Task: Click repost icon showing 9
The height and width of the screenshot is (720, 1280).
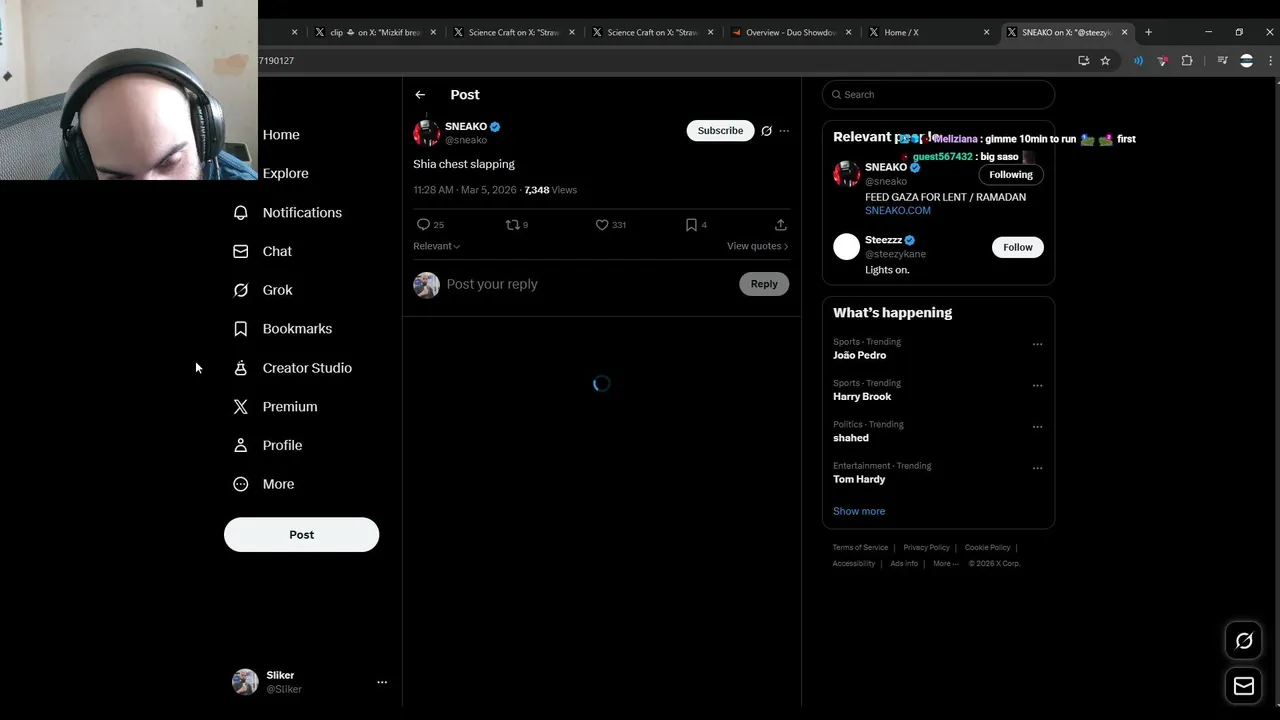Action: click(x=512, y=225)
